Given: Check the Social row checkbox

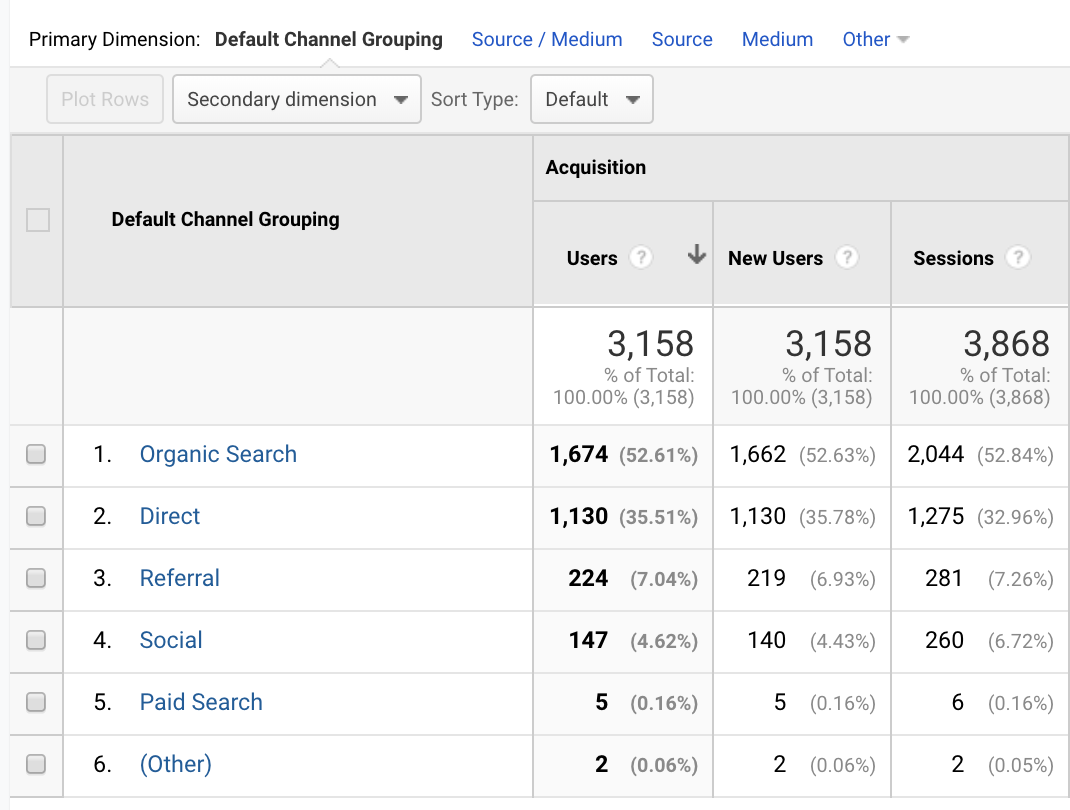Looking at the screenshot, I should point(36,640).
